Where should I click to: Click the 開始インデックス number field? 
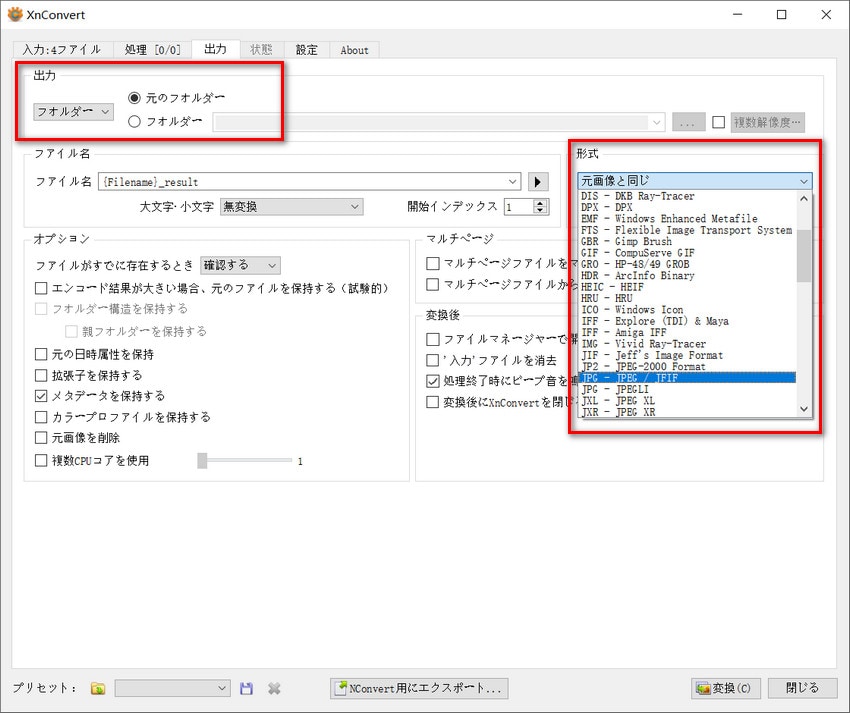click(519, 207)
